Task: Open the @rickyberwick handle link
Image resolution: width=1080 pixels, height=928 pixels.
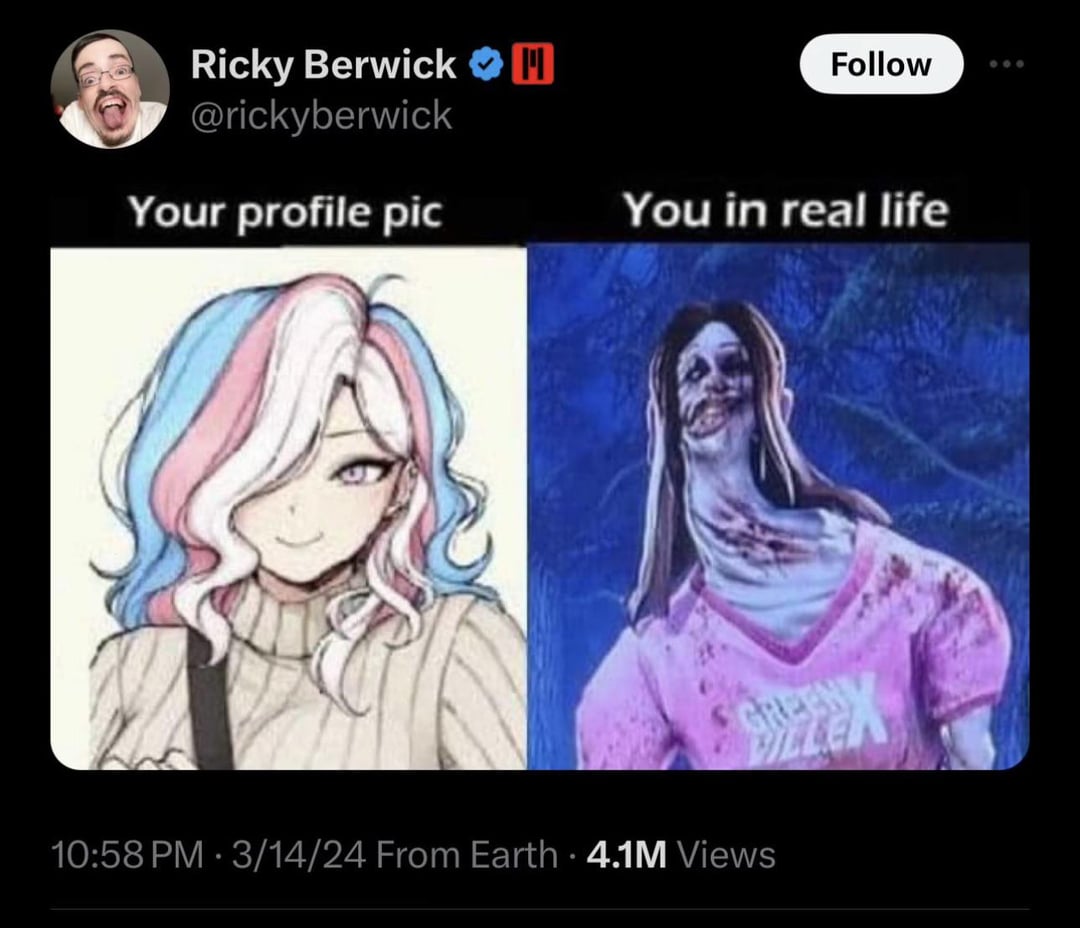Action: (x=321, y=115)
